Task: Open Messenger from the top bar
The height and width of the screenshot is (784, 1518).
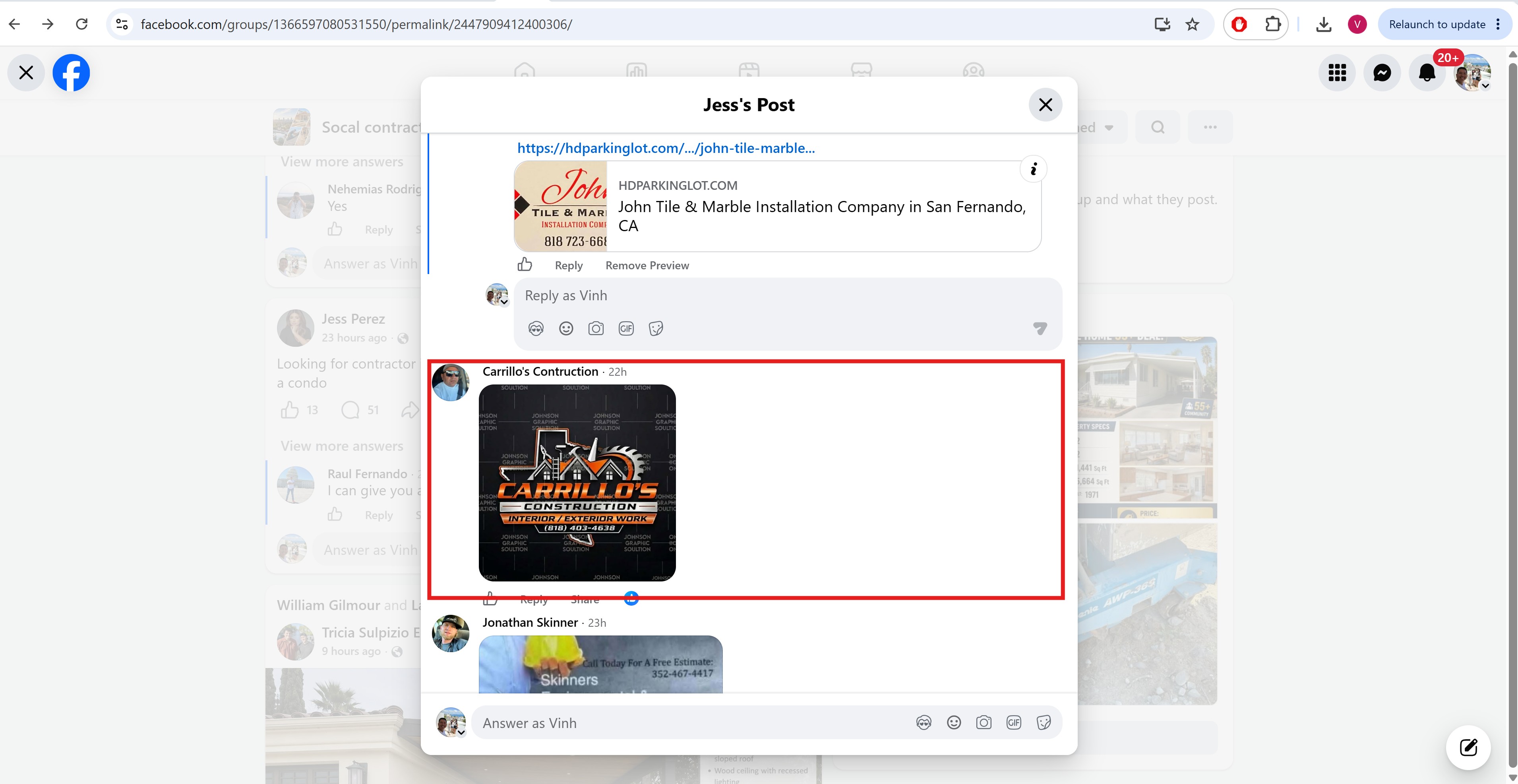Action: point(1382,73)
